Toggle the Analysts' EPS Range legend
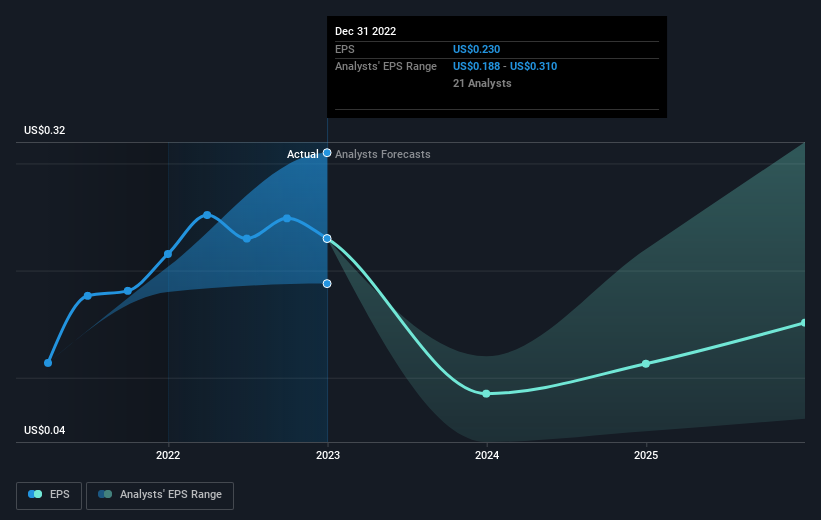 (x=160, y=495)
